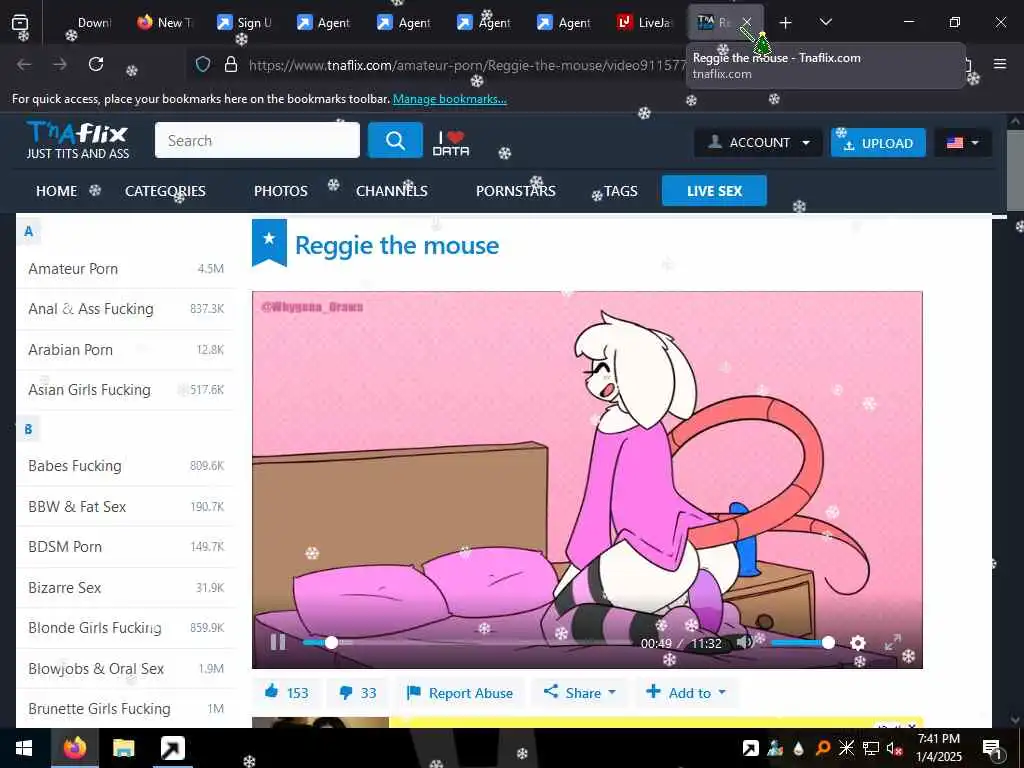Click the thumbs down icon
Screen dimensions: 1024x768
pyautogui.click(x=346, y=693)
